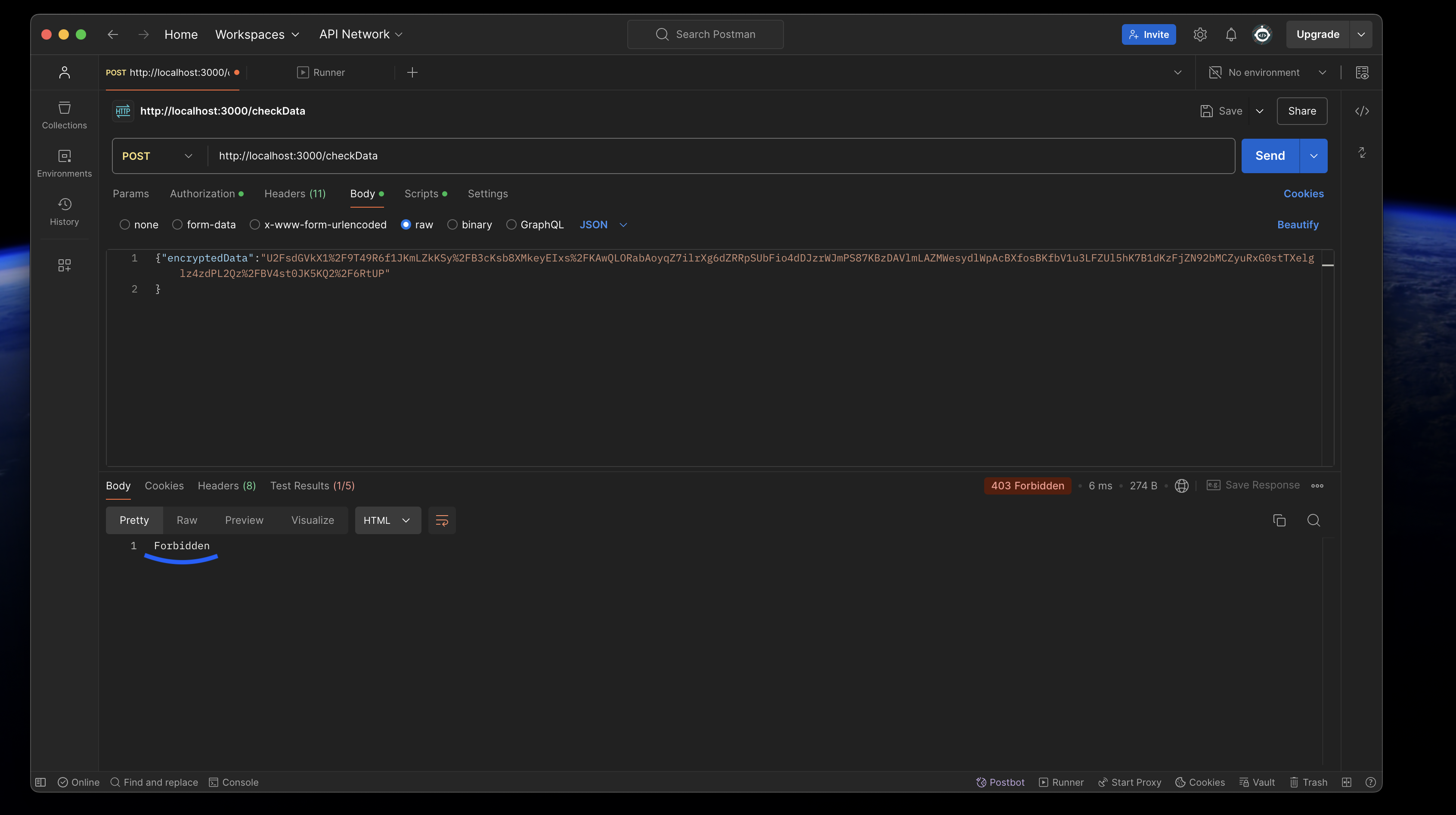Expand the Send button options arrow

[x=1313, y=156]
